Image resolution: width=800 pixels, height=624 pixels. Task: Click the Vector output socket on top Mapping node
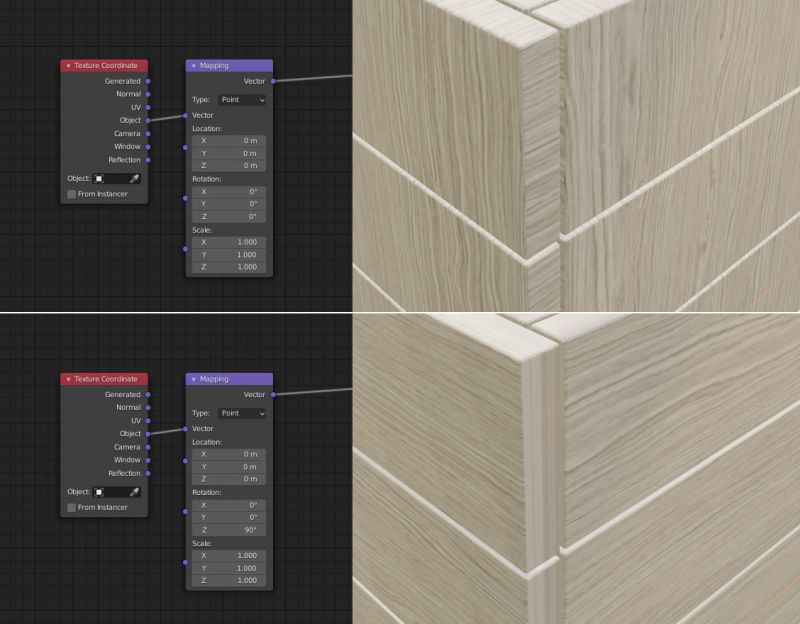pyautogui.click(x=272, y=79)
